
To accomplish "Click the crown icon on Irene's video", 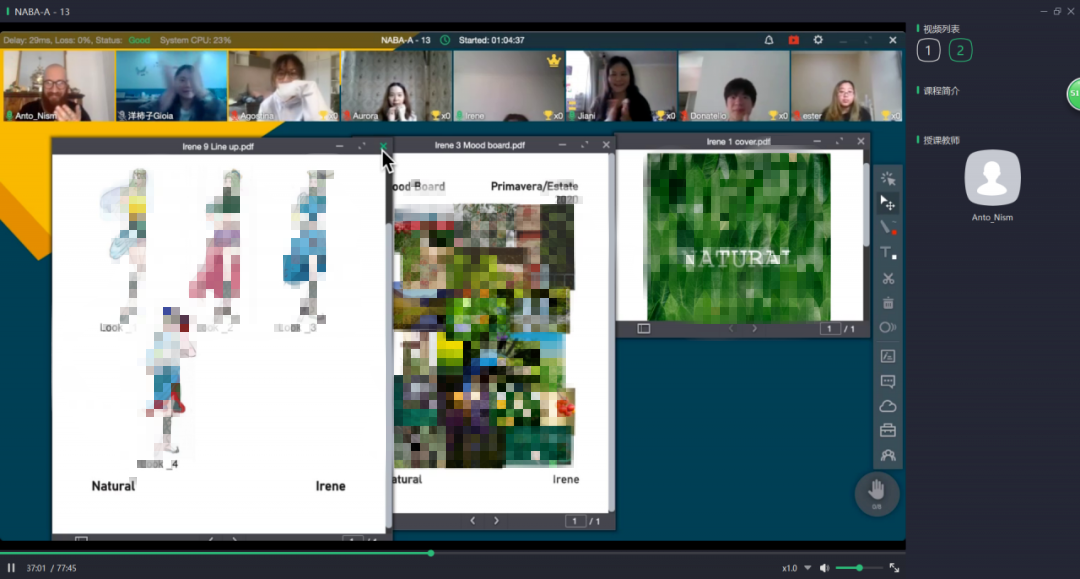I will point(554,61).
